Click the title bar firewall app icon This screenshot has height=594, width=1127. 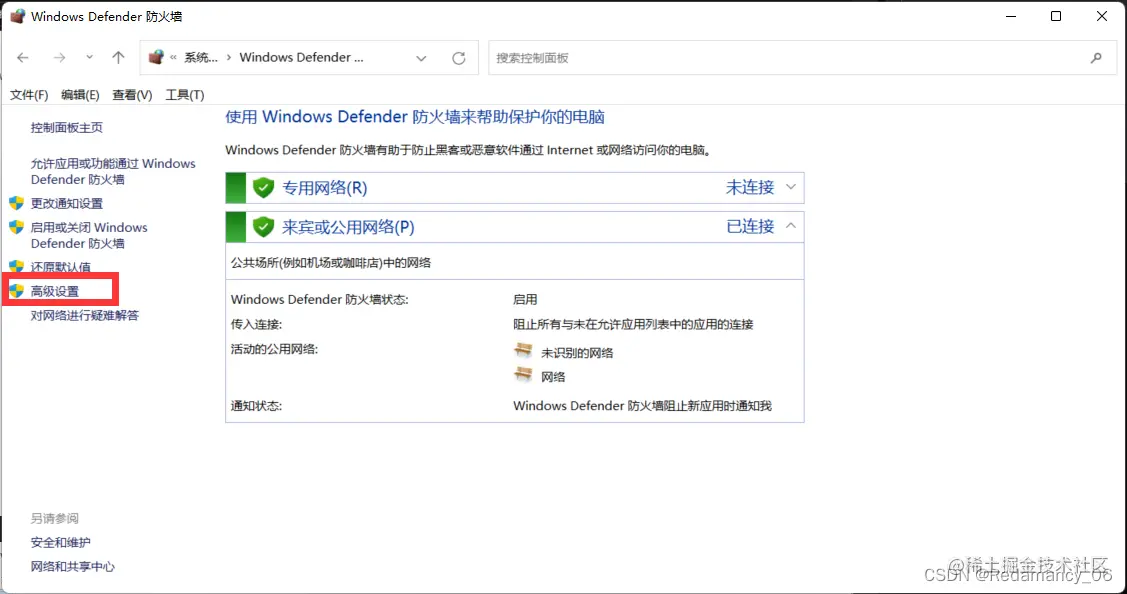[17, 16]
